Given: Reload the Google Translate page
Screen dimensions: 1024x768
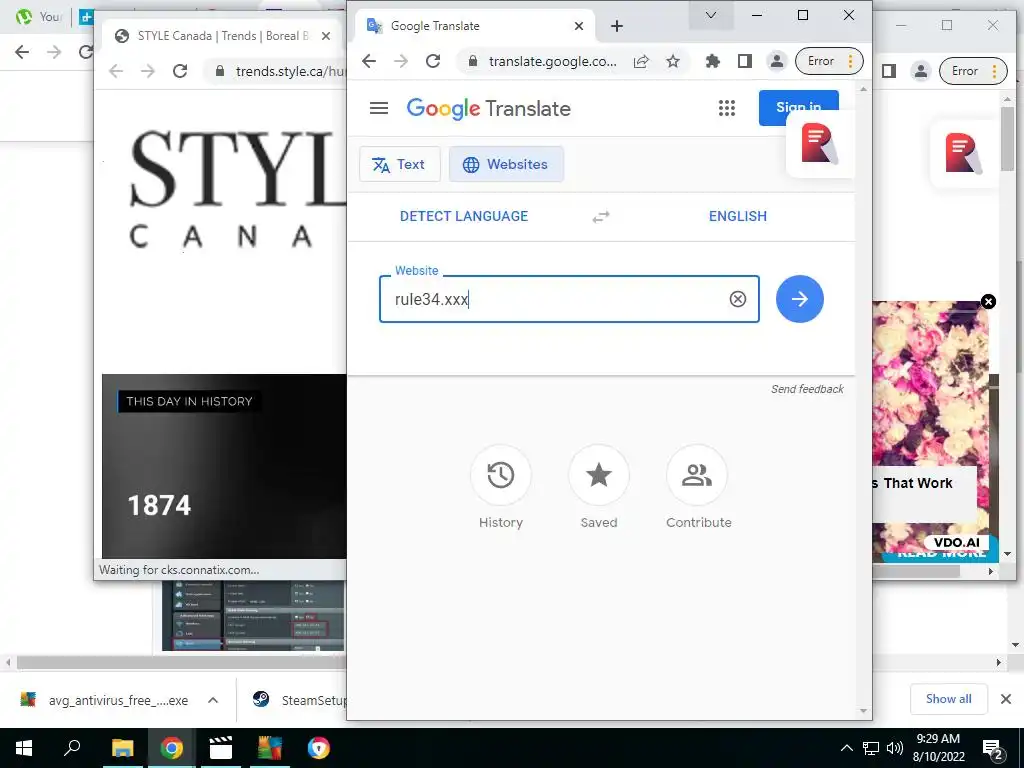Looking at the screenshot, I should pyautogui.click(x=433, y=61).
